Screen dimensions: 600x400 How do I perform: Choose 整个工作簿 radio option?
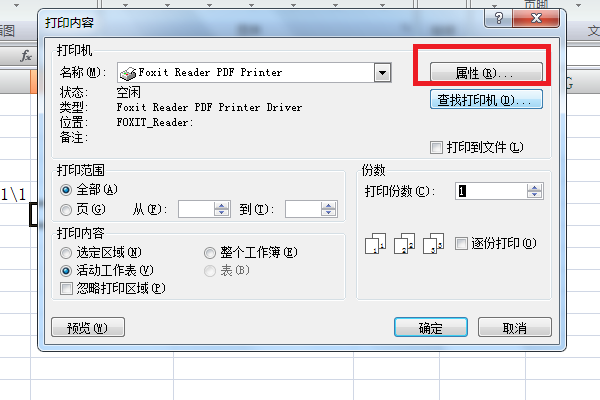[x=210, y=253]
